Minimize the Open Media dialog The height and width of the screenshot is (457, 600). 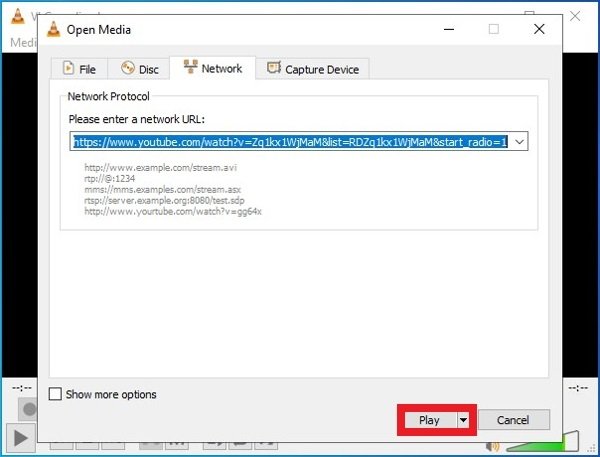[449, 29]
